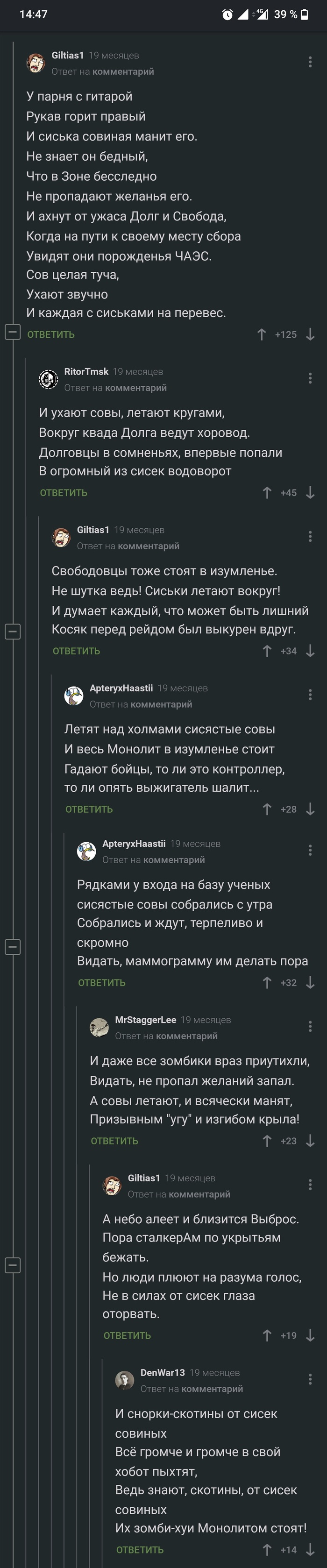This screenshot has height=1568, width=327.
Task: Reply to RitorTmsk's comment via ОТВЕТИТЬ
Action: click(x=64, y=492)
